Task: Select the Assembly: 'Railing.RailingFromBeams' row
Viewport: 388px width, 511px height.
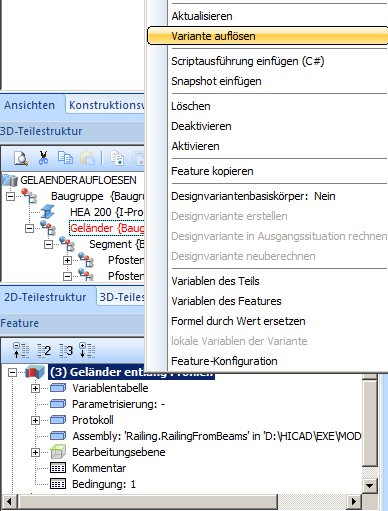Action: click(217, 436)
